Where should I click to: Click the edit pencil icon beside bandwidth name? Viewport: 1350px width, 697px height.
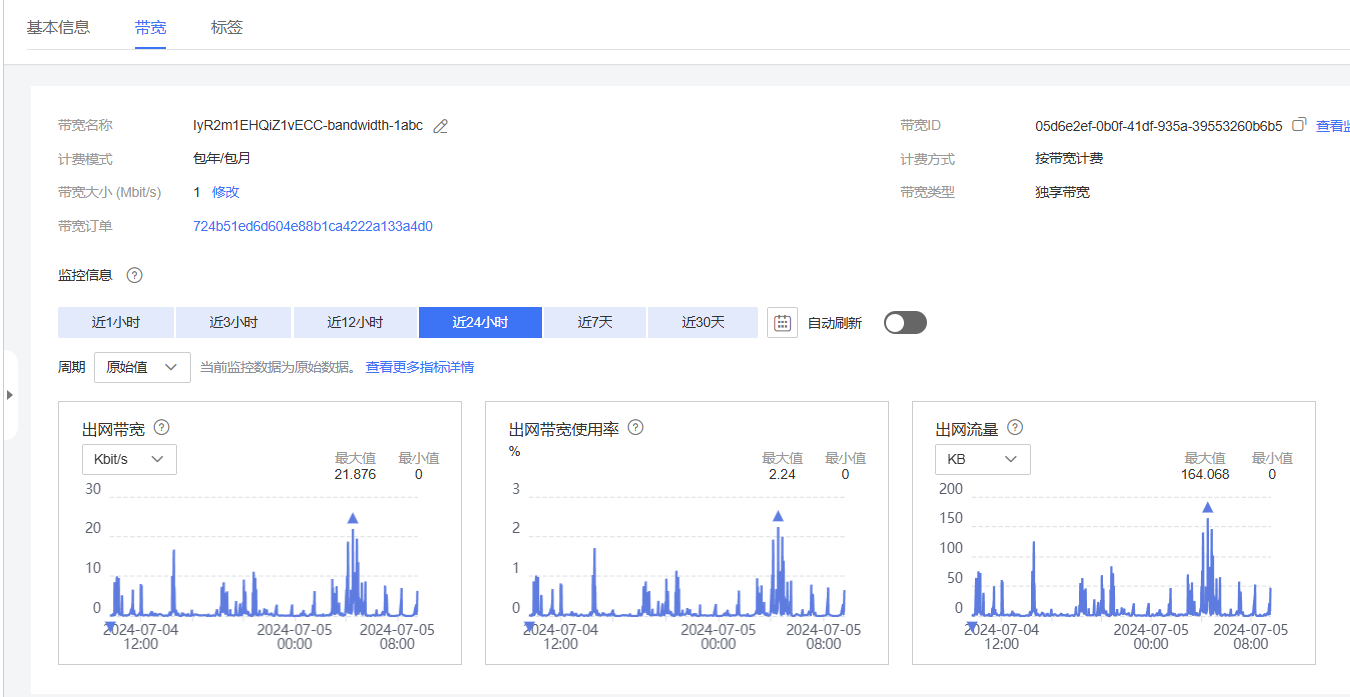point(440,126)
